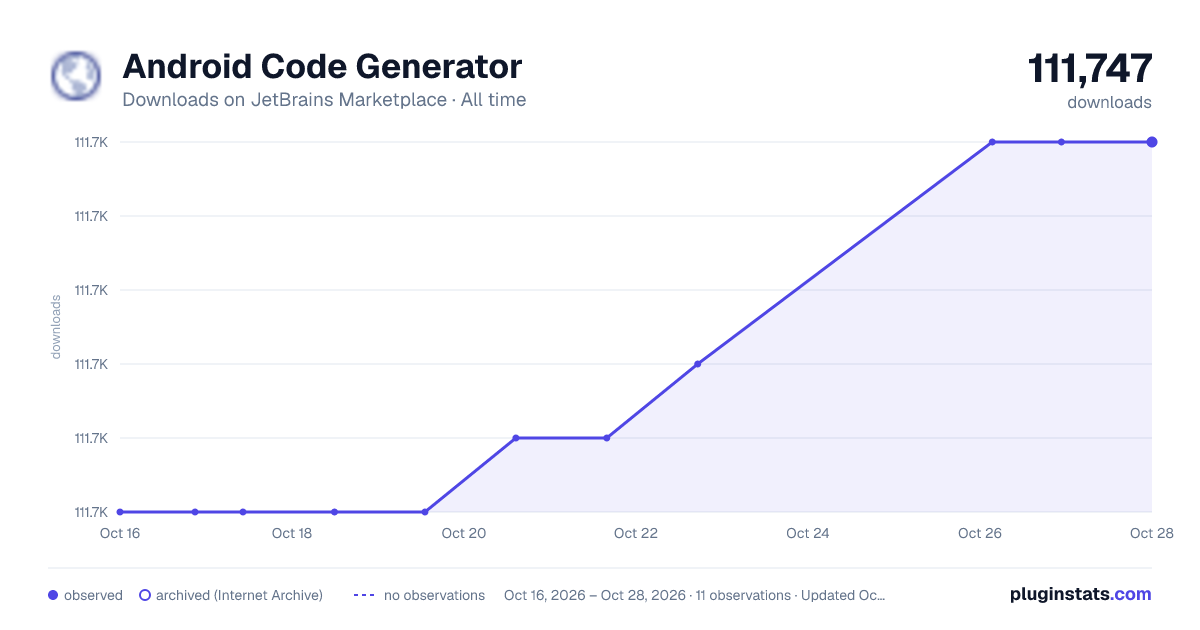Click the last data point at Oct 28
The width and height of the screenshot is (1200, 630).
(1152, 142)
